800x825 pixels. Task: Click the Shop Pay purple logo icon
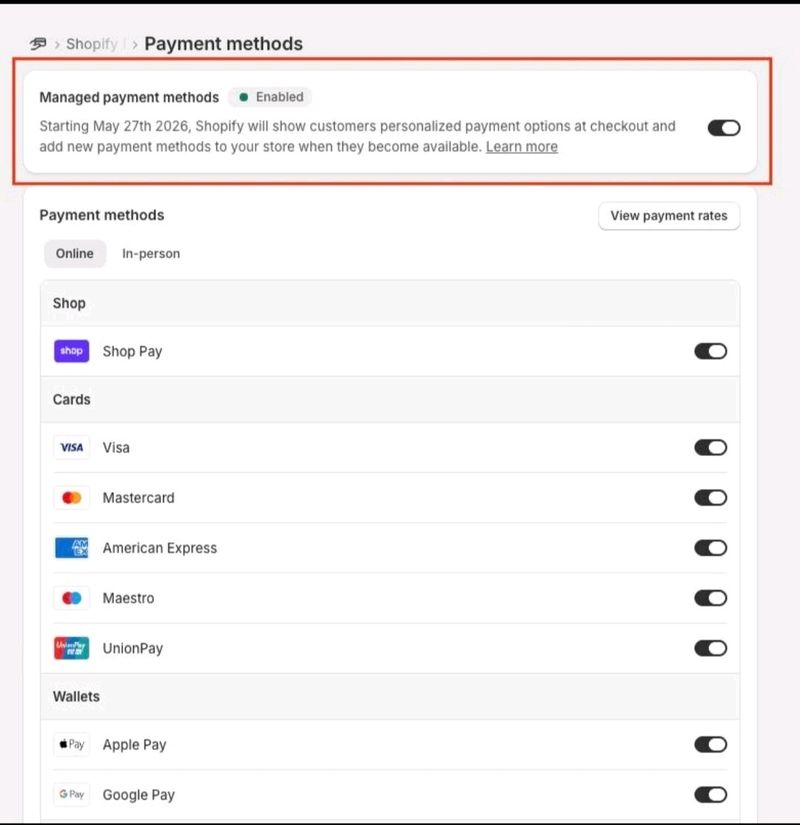pos(72,351)
